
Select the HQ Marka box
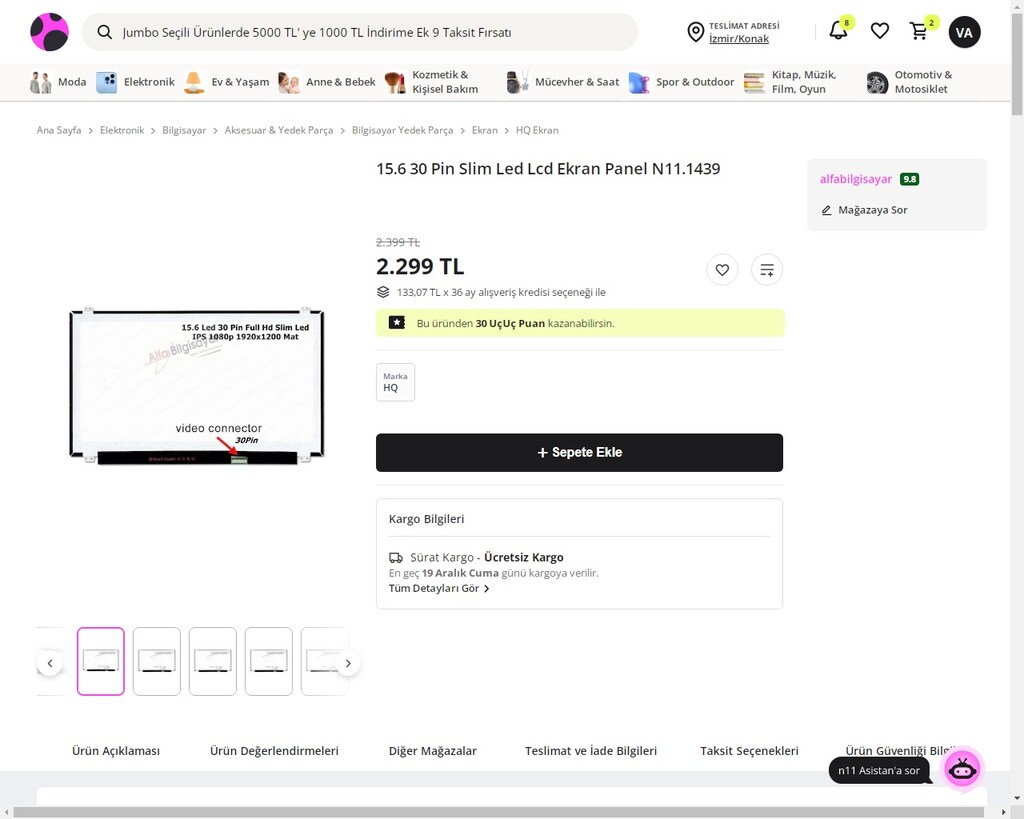click(395, 382)
